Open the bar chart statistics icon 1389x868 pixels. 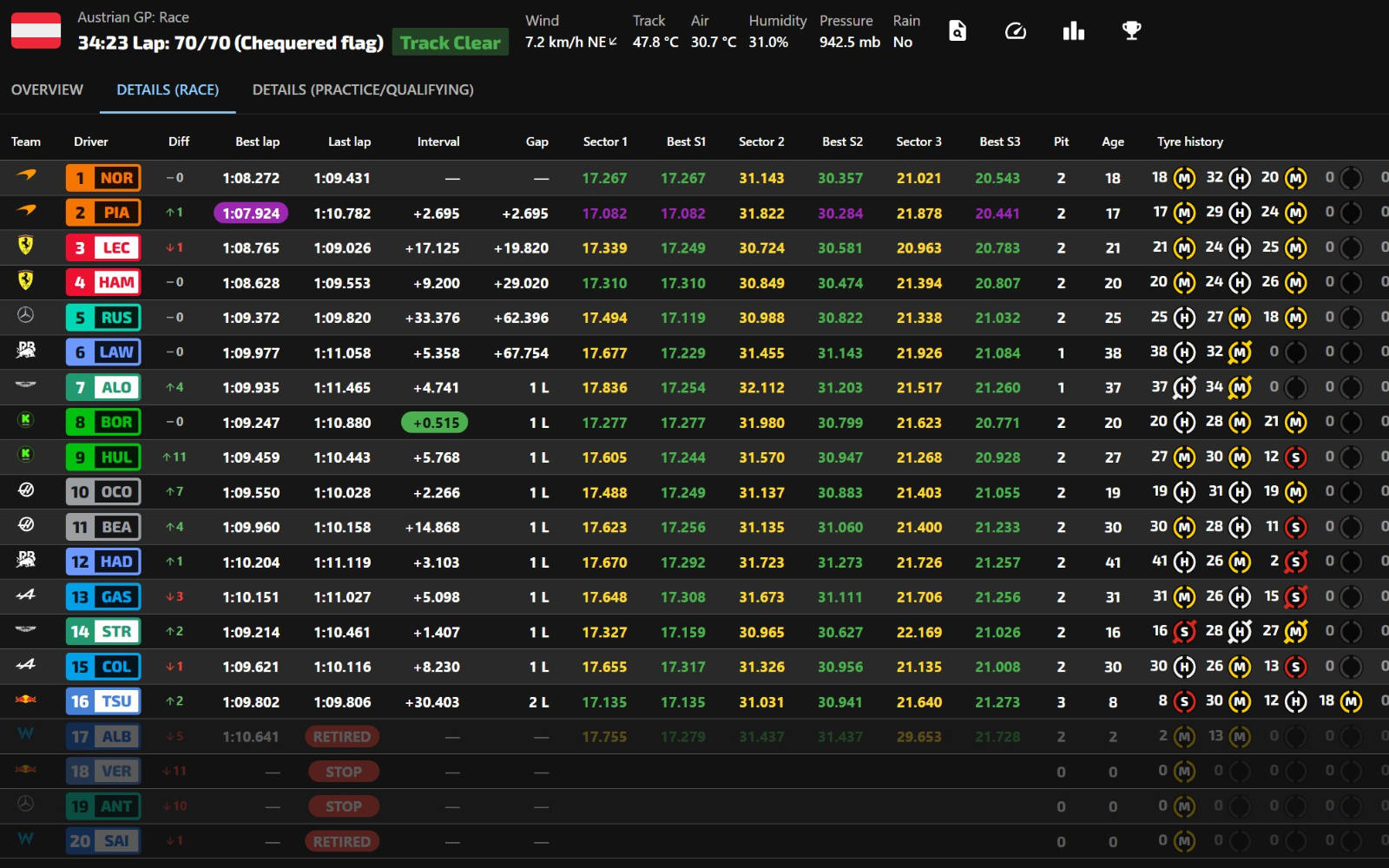[1073, 31]
